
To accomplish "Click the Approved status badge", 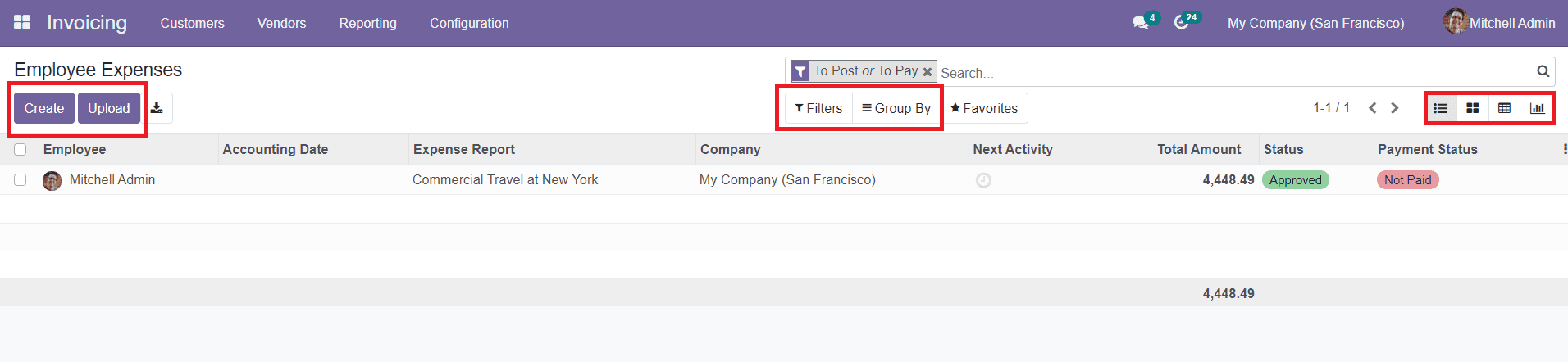I will coord(1296,180).
